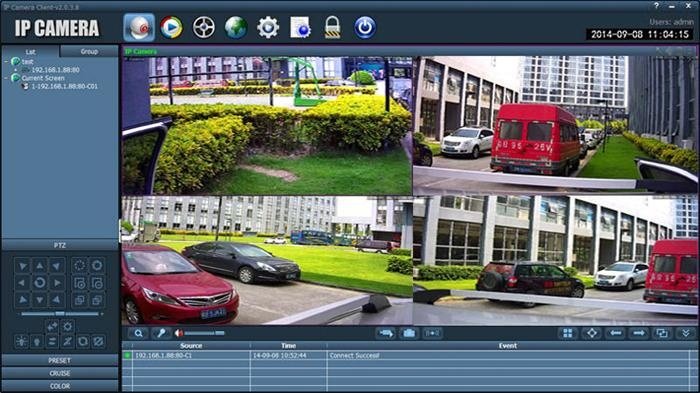
Task: Switch to the Group tab
Action: click(x=89, y=51)
